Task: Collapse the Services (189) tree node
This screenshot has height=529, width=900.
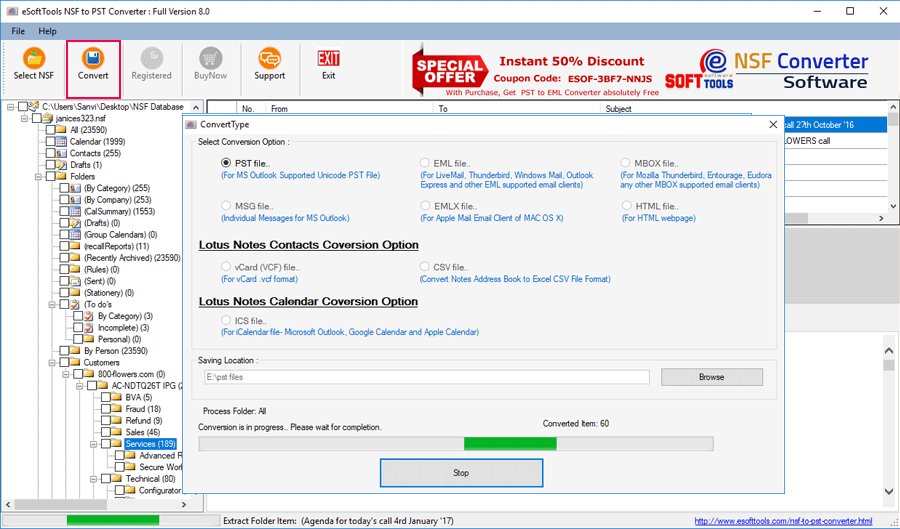Action: pyautogui.click(x=94, y=444)
